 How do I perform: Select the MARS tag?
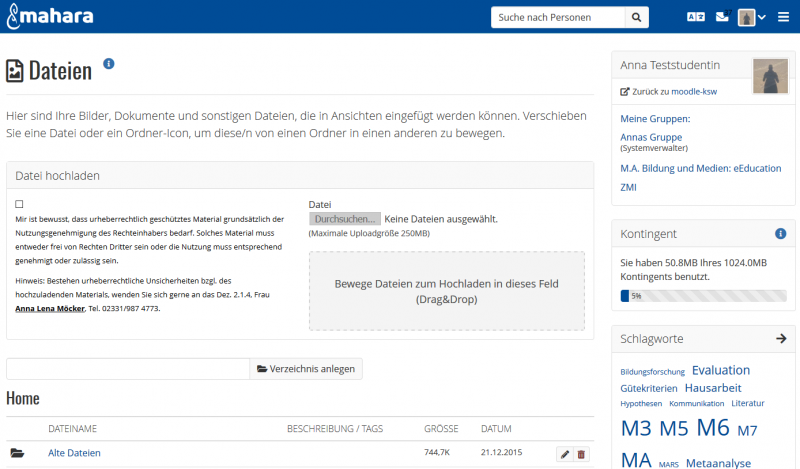tap(668, 465)
